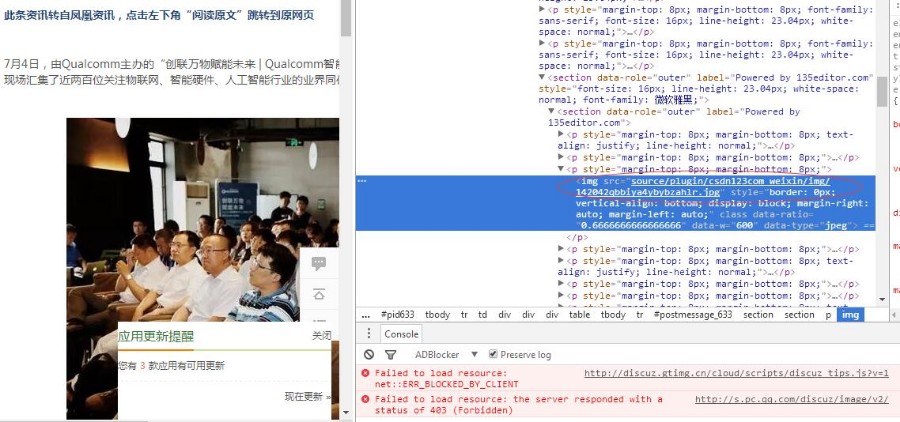Click the data-w value "600"
The image size is (900, 422).
[744, 226]
